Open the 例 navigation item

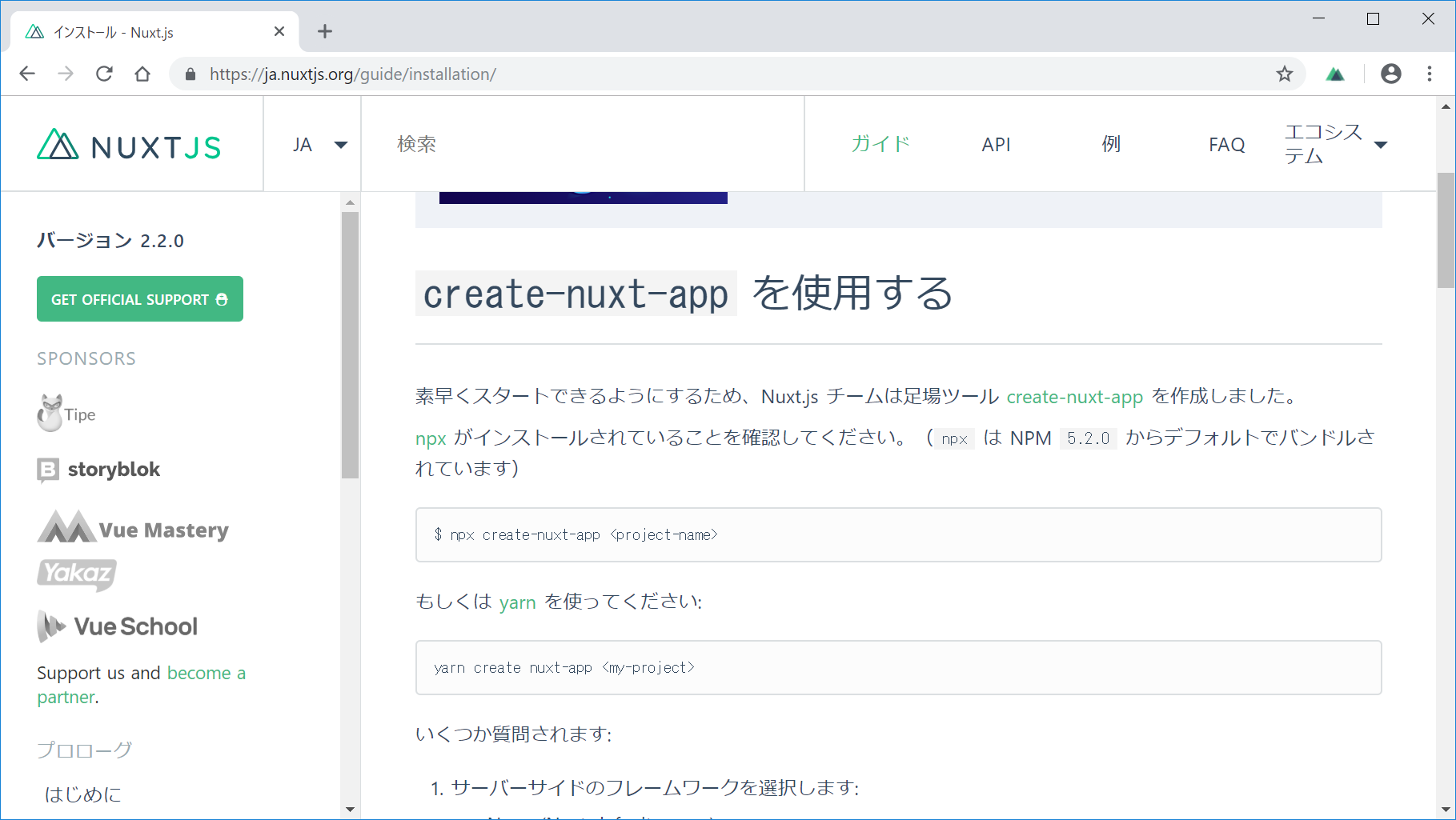[x=1111, y=144]
